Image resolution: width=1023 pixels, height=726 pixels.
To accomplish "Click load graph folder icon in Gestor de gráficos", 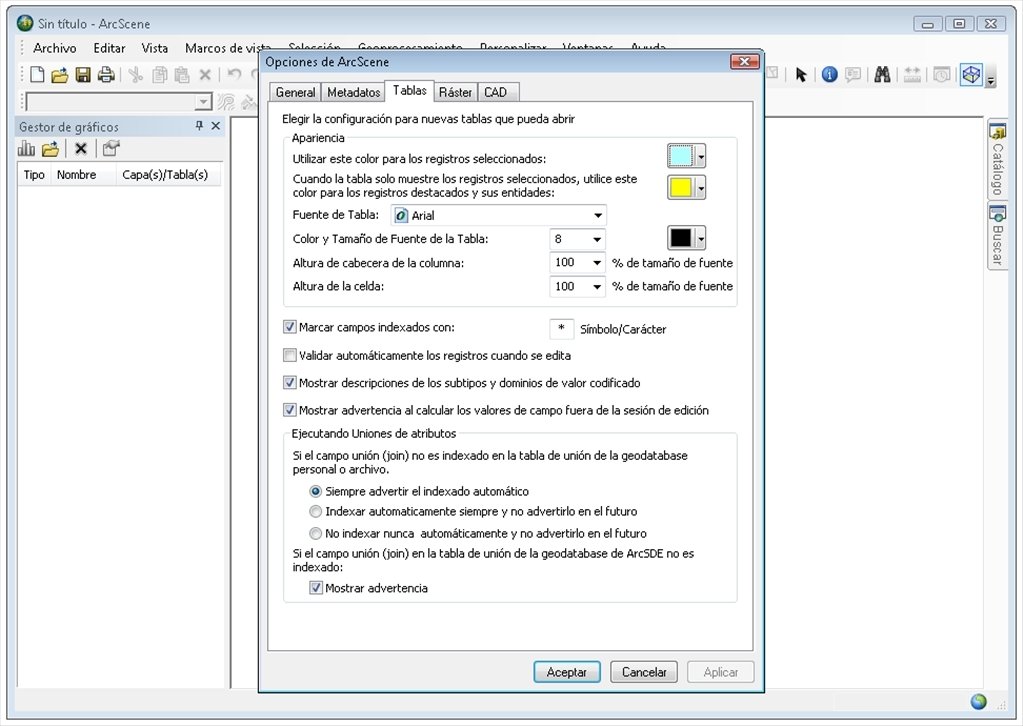I will pos(50,149).
